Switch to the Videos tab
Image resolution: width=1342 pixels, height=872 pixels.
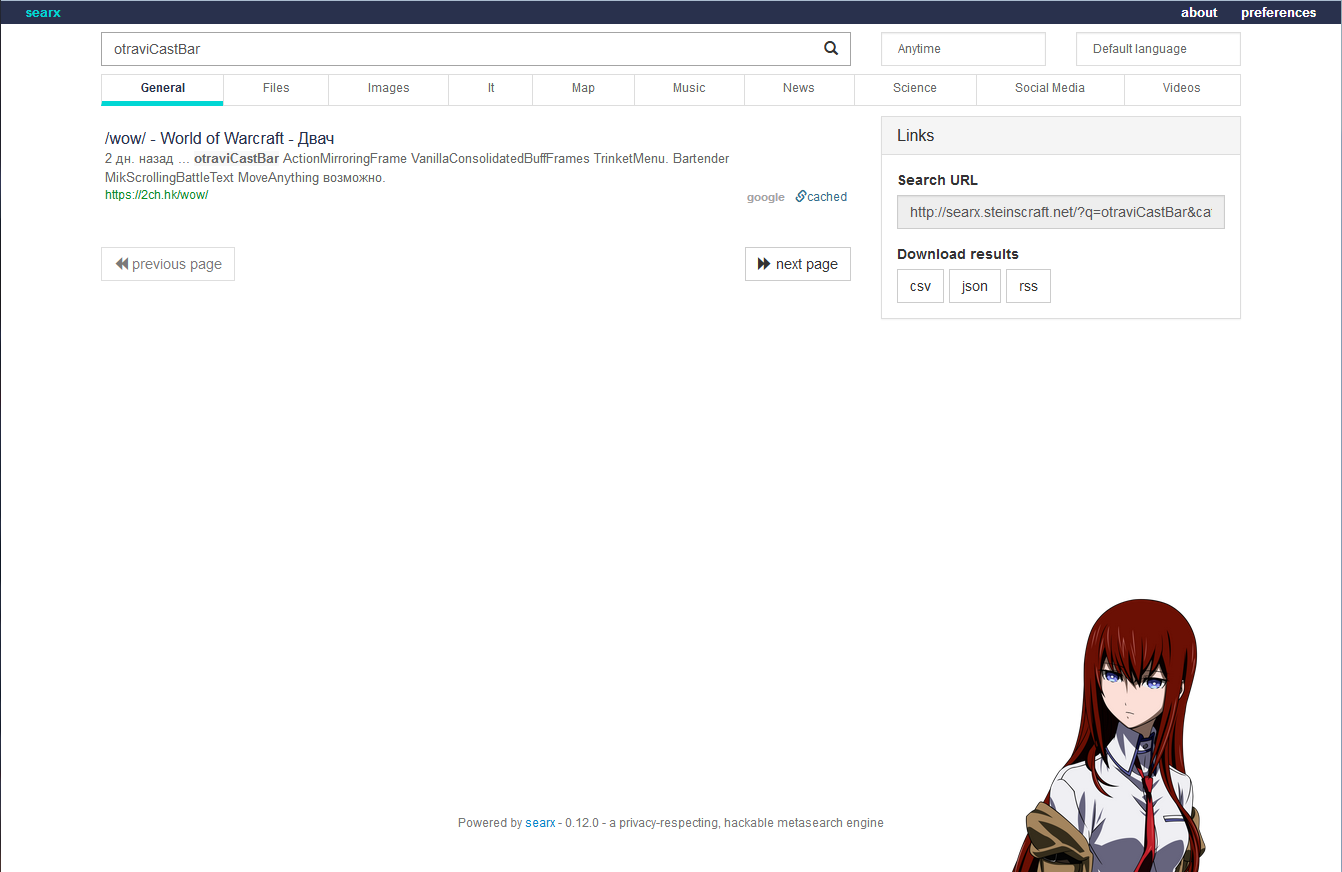point(1181,89)
